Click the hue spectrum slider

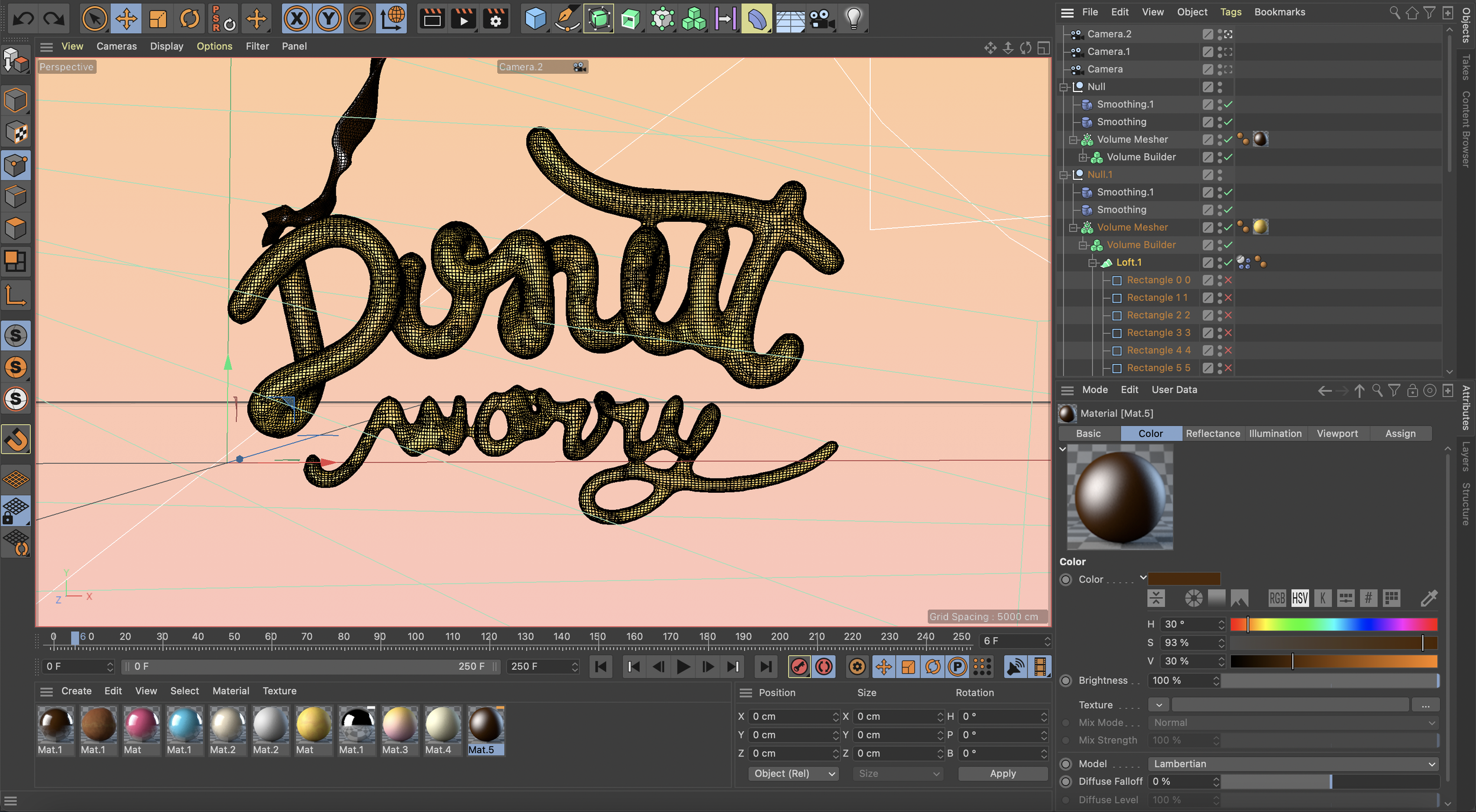click(1334, 624)
